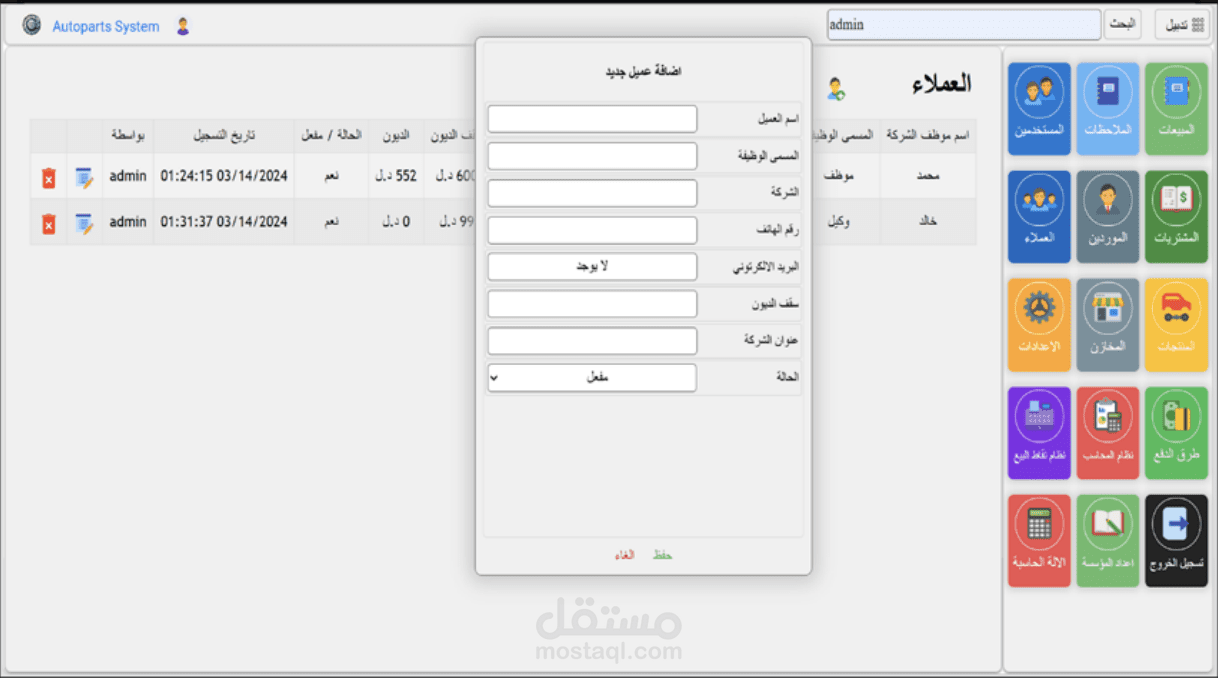Click the date cell 01:31:37 03/14/2024
The width and height of the screenshot is (1218, 678).
pos(224,222)
